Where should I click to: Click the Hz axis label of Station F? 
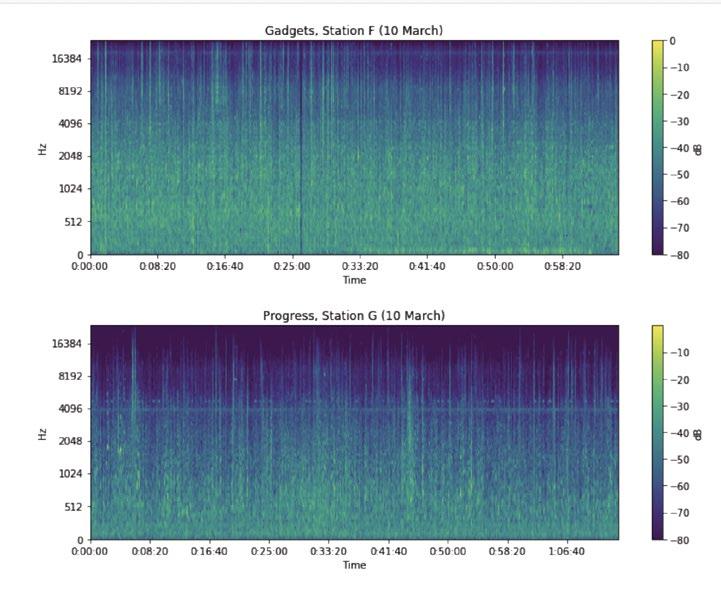tap(42, 149)
